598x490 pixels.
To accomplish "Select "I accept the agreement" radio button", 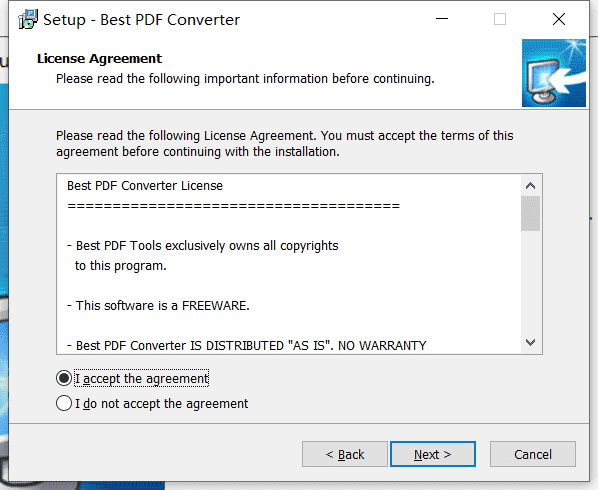I will click(64, 378).
